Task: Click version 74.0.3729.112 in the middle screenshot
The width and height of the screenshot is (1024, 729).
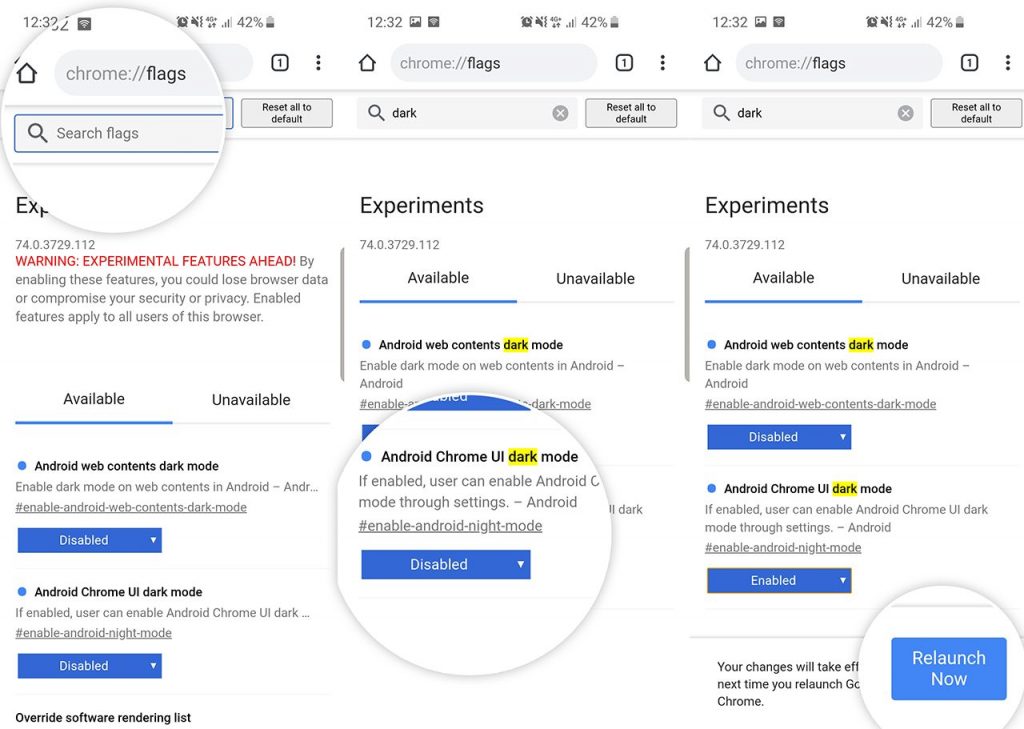Action: pos(400,245)
